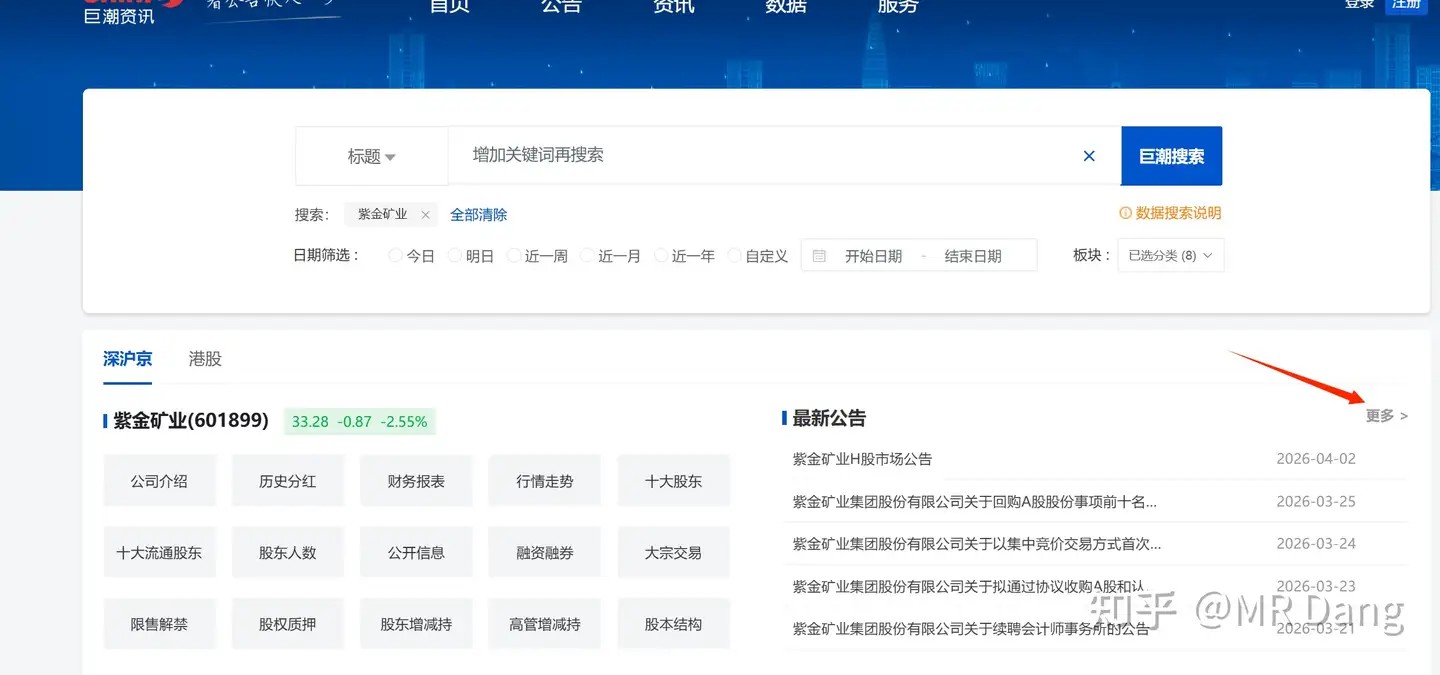Select the 财务报表 quick access card
This screenshot has width=1440, height=675.
coord(416,480)
